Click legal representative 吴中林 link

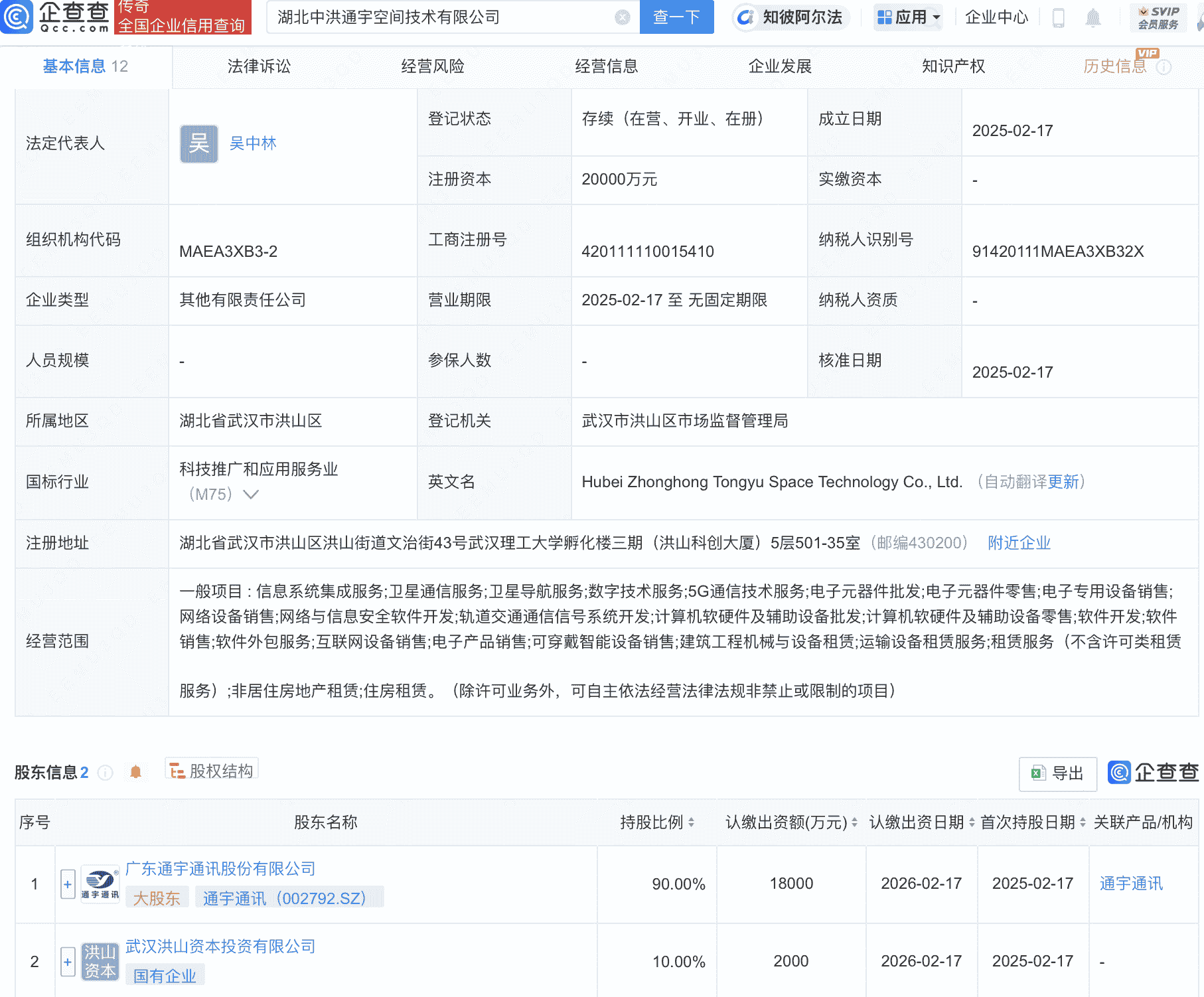(x=254, y=143)
